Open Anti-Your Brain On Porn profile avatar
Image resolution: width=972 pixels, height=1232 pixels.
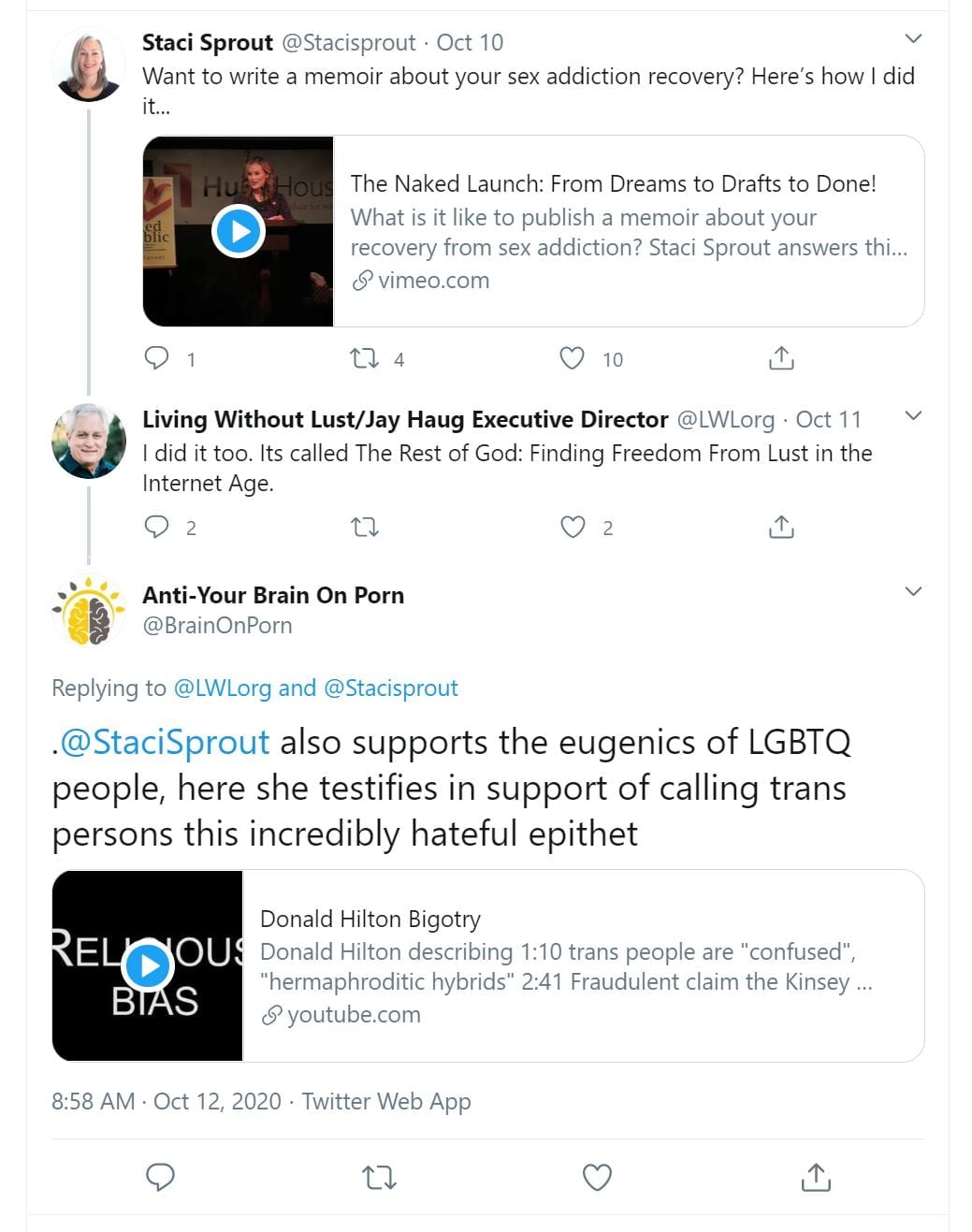pos(89,610)
